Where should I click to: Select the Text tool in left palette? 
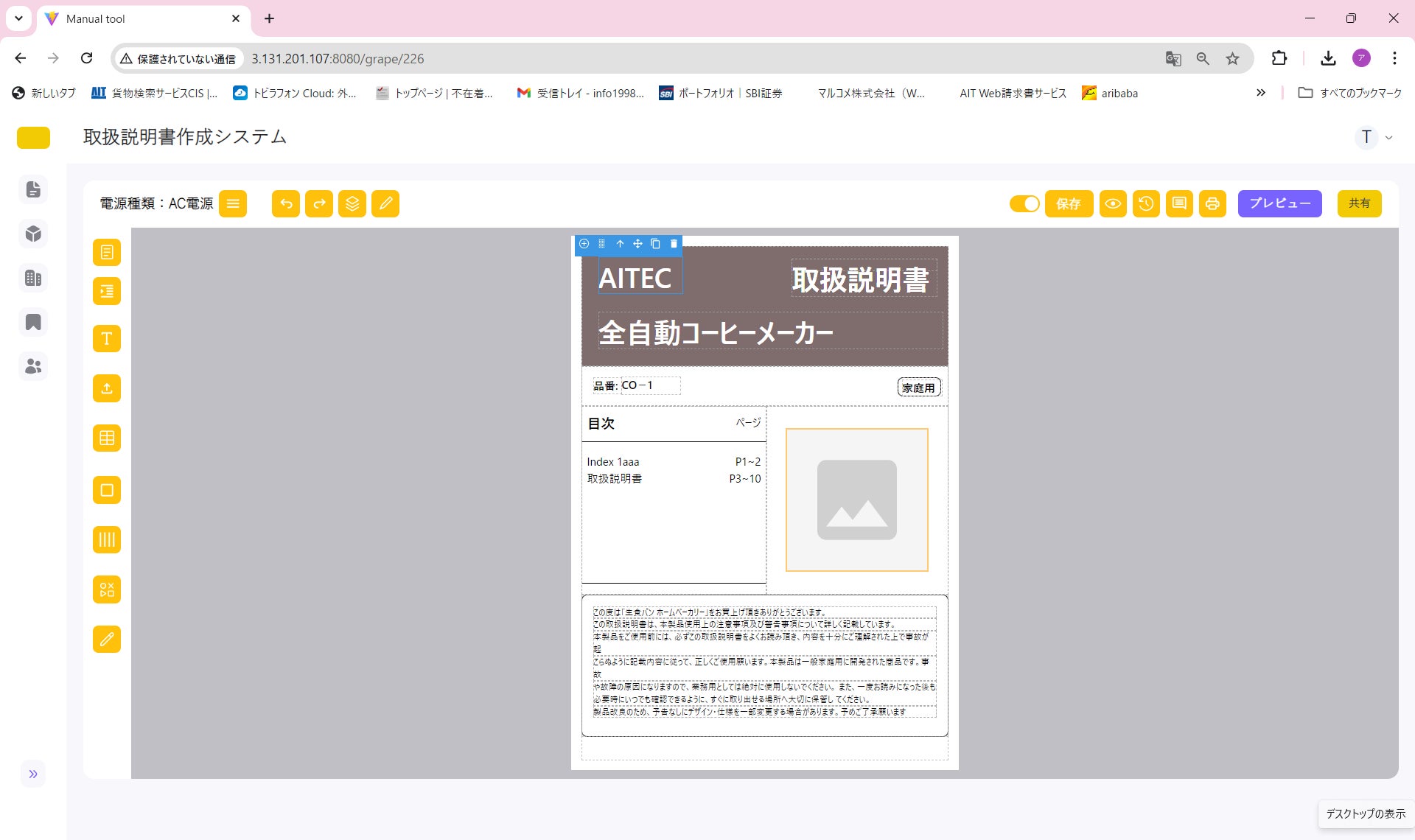coord(107,339)
